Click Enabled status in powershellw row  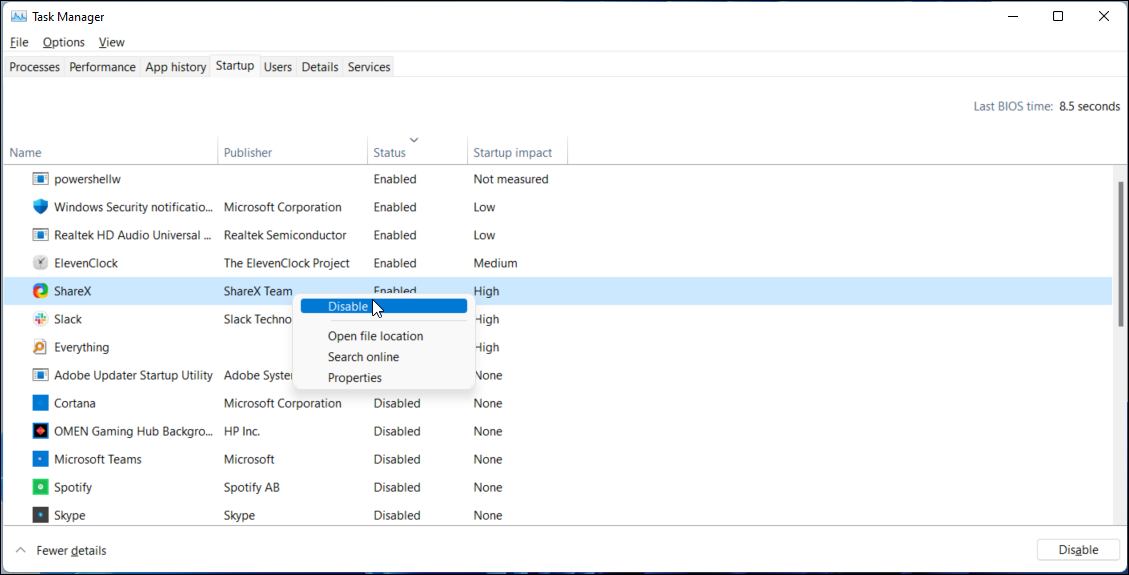click(x=395, y=179)
